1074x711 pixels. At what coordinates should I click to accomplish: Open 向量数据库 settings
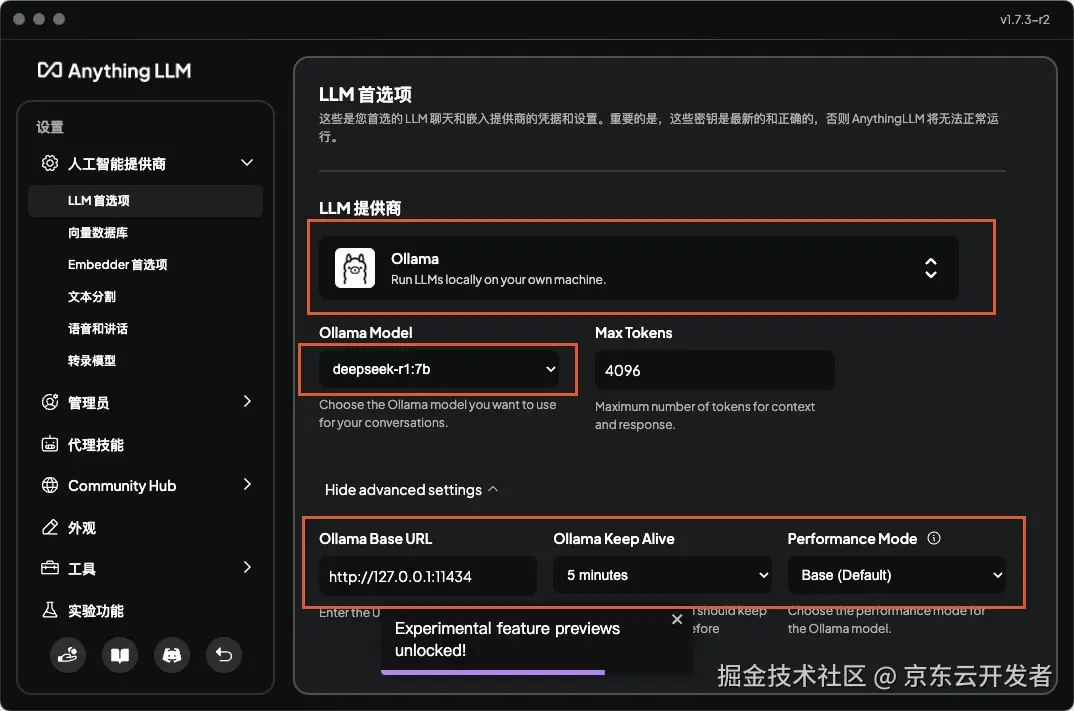[x=98, y=233]
